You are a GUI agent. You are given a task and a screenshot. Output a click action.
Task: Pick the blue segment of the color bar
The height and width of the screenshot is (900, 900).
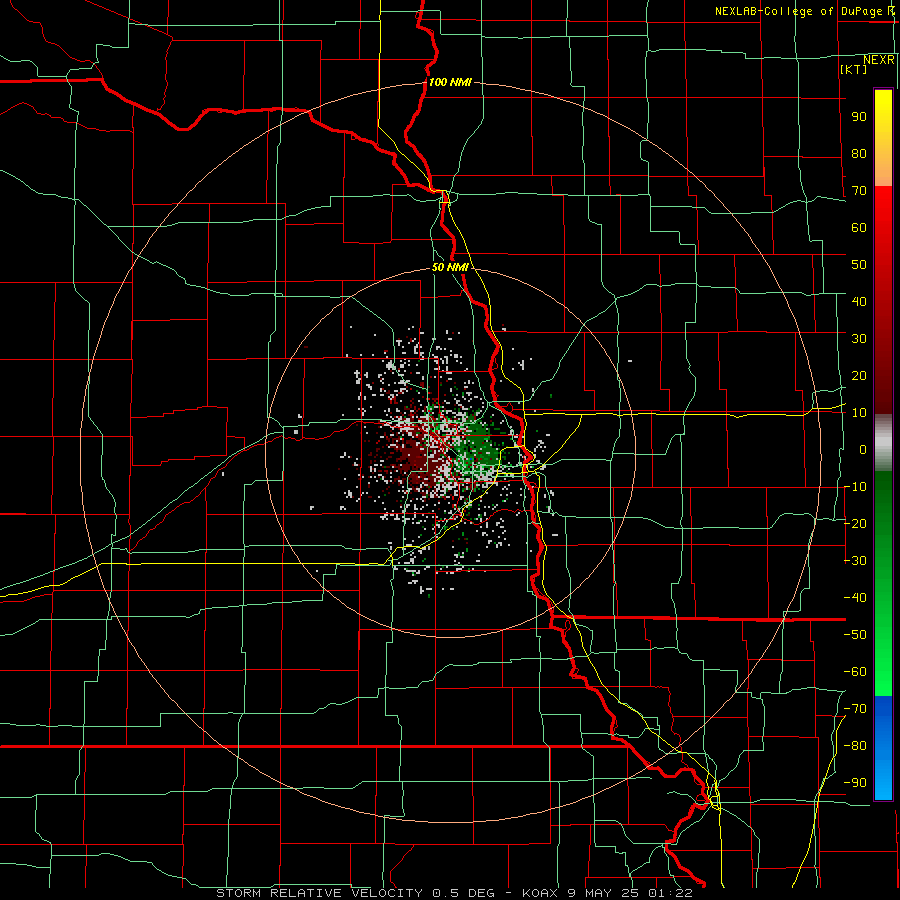point(883,748)
